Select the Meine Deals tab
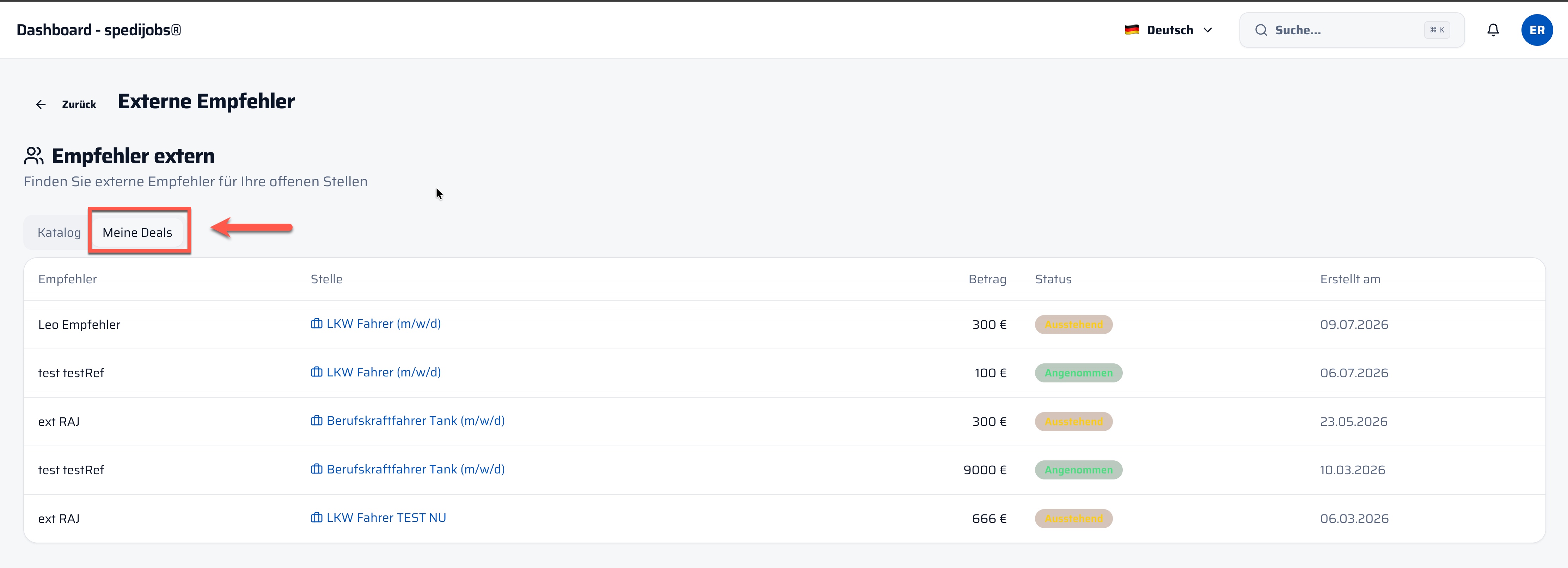The image size is (1568, 568). (x=137, y=232)
